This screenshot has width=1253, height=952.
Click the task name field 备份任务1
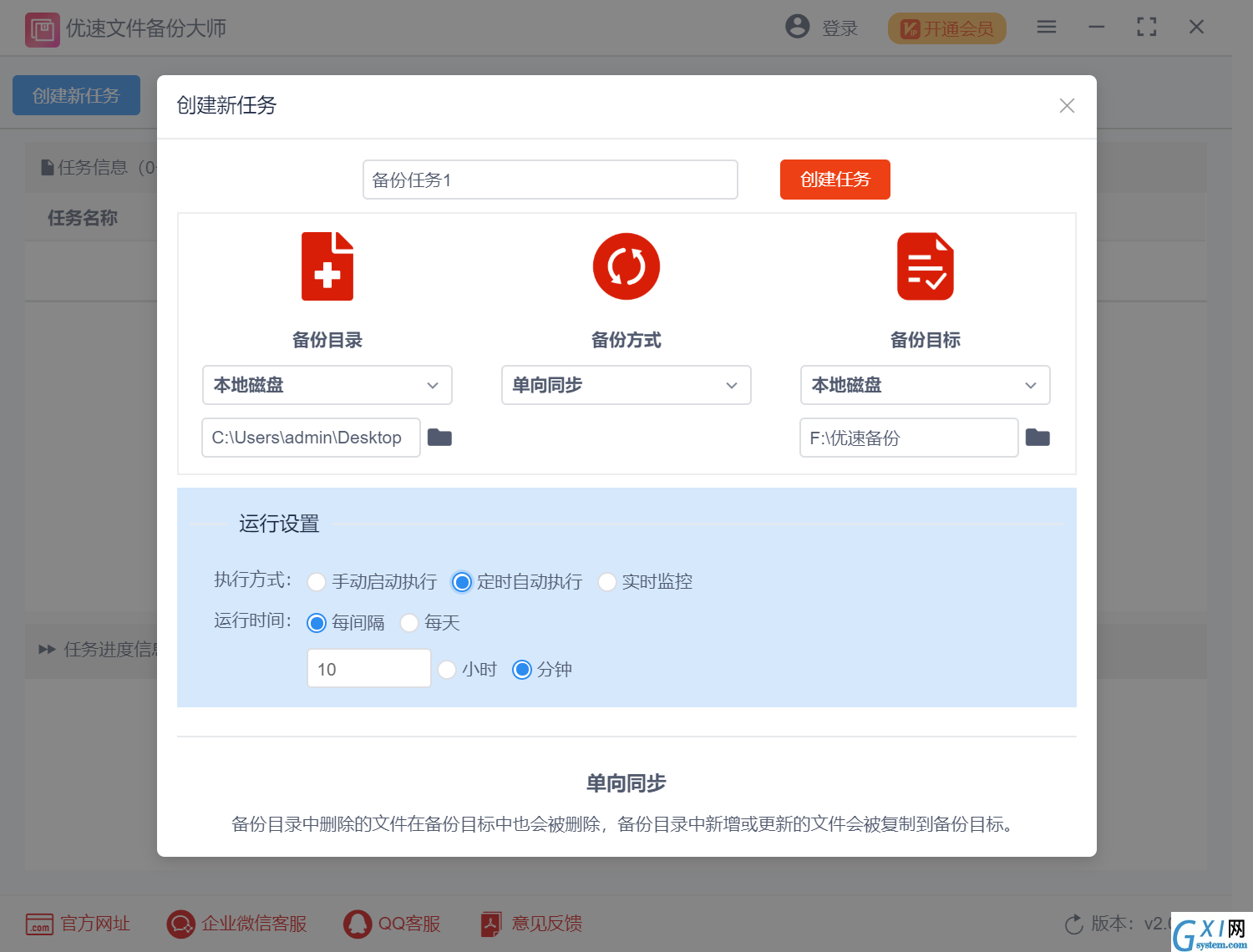tap(550, 180)
